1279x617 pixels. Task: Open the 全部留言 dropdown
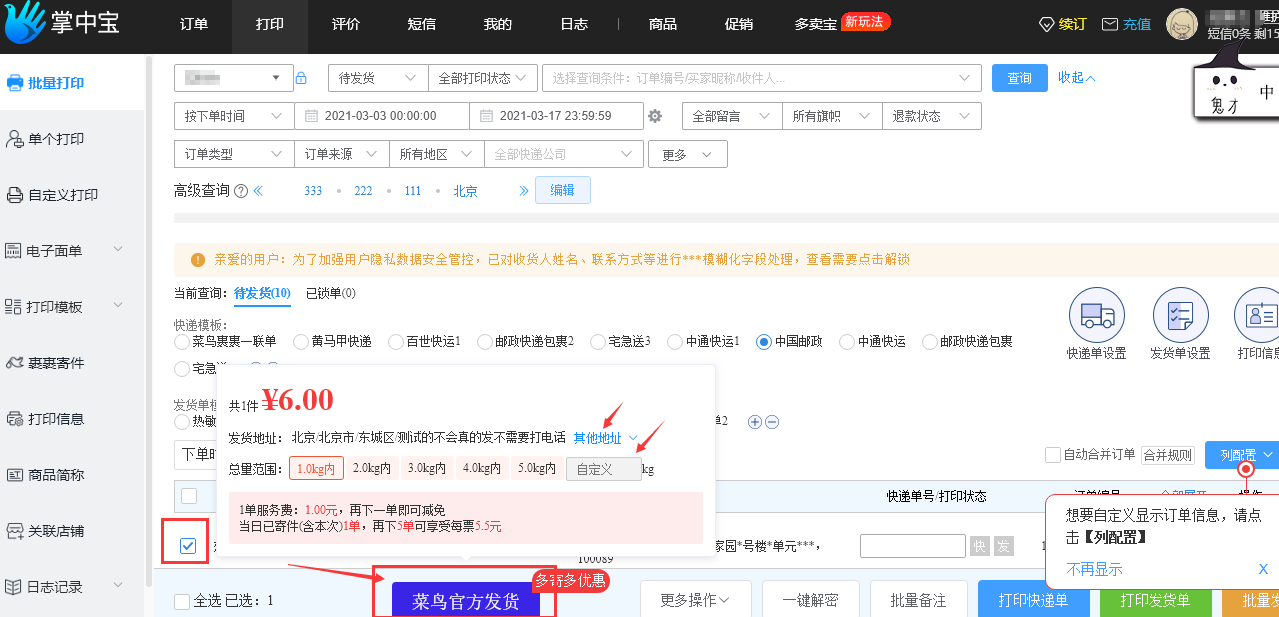click(x=731, y=116)
